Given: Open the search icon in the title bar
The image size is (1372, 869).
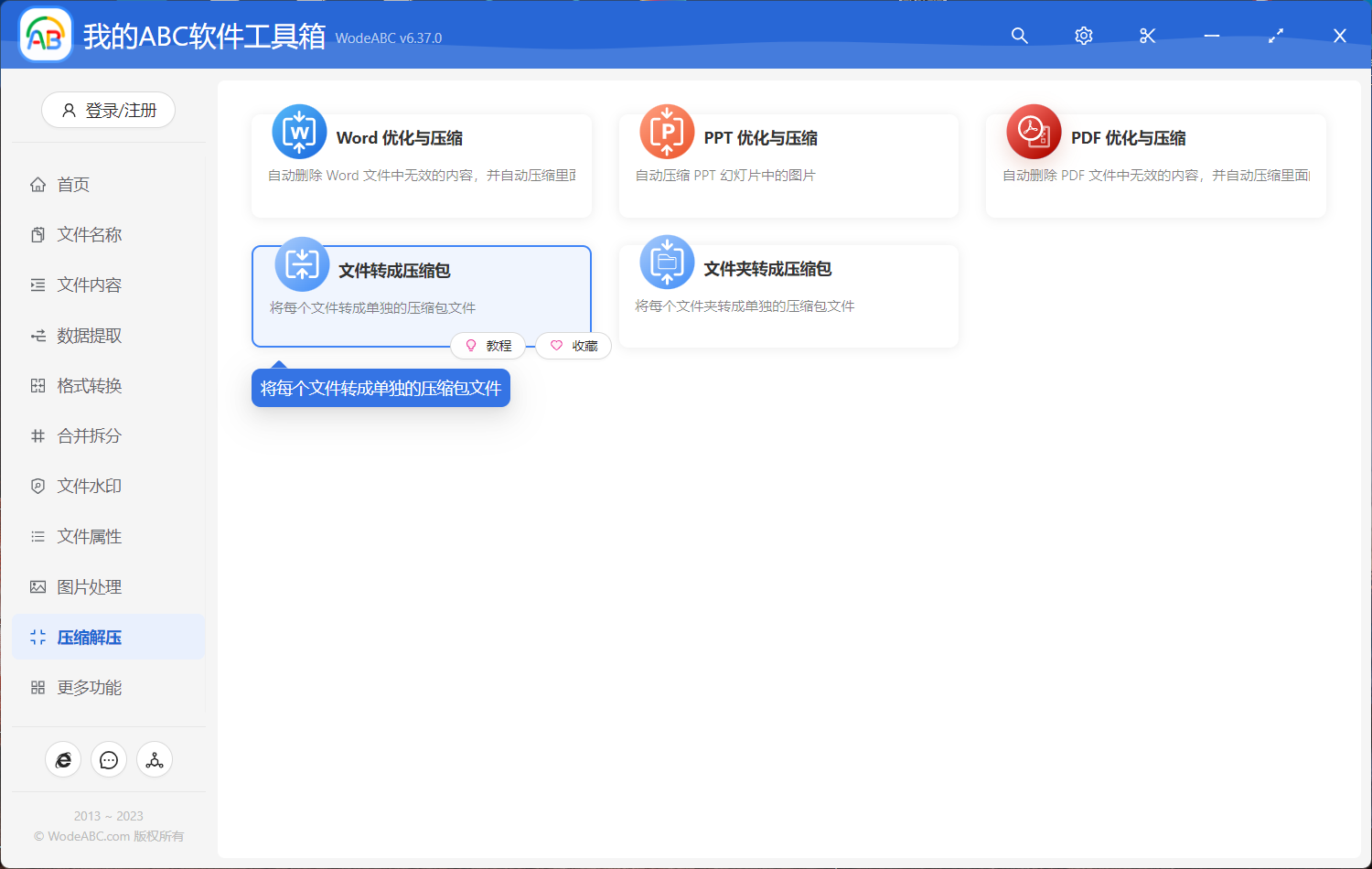Looking at the screenshot, I should pos(1019,36).
